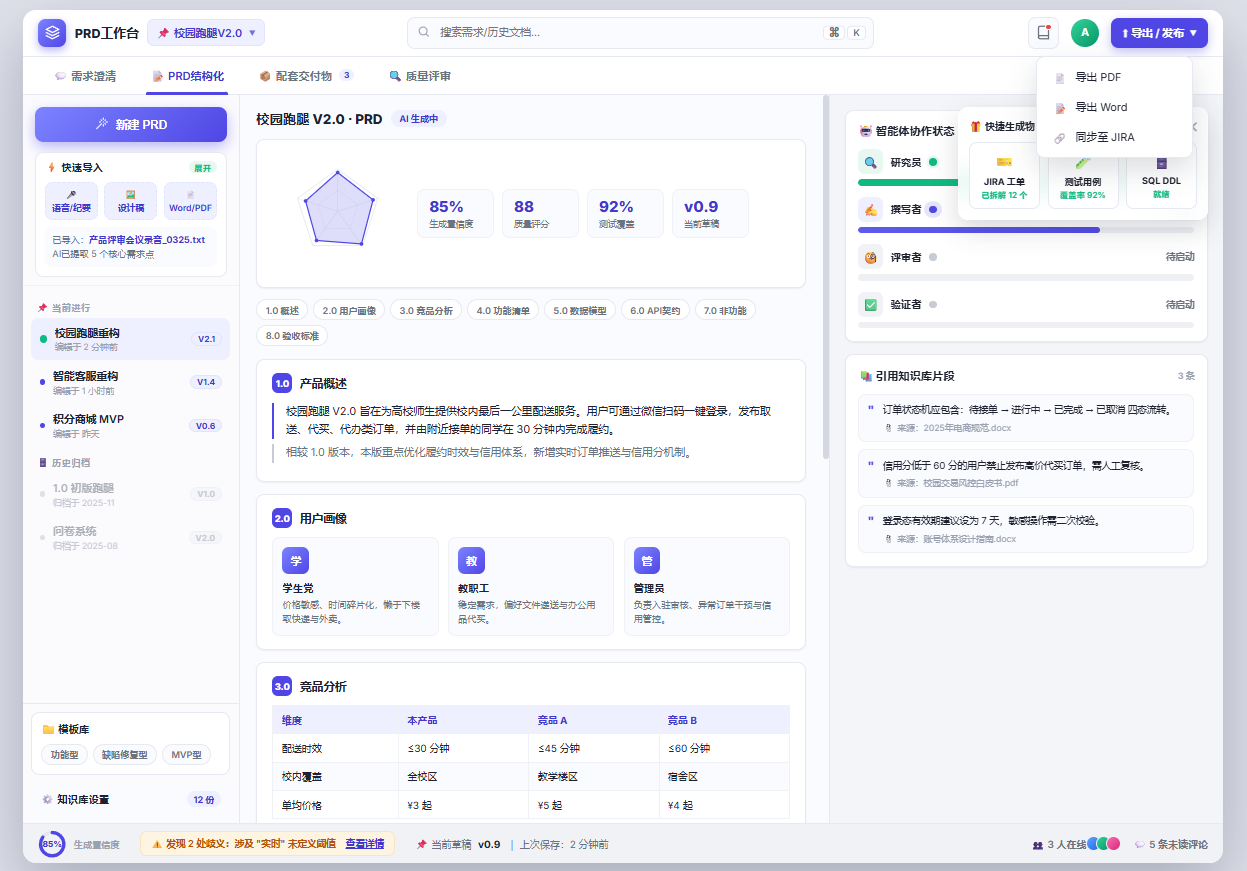Click the writing-hand icon of 撰写者

871,209
